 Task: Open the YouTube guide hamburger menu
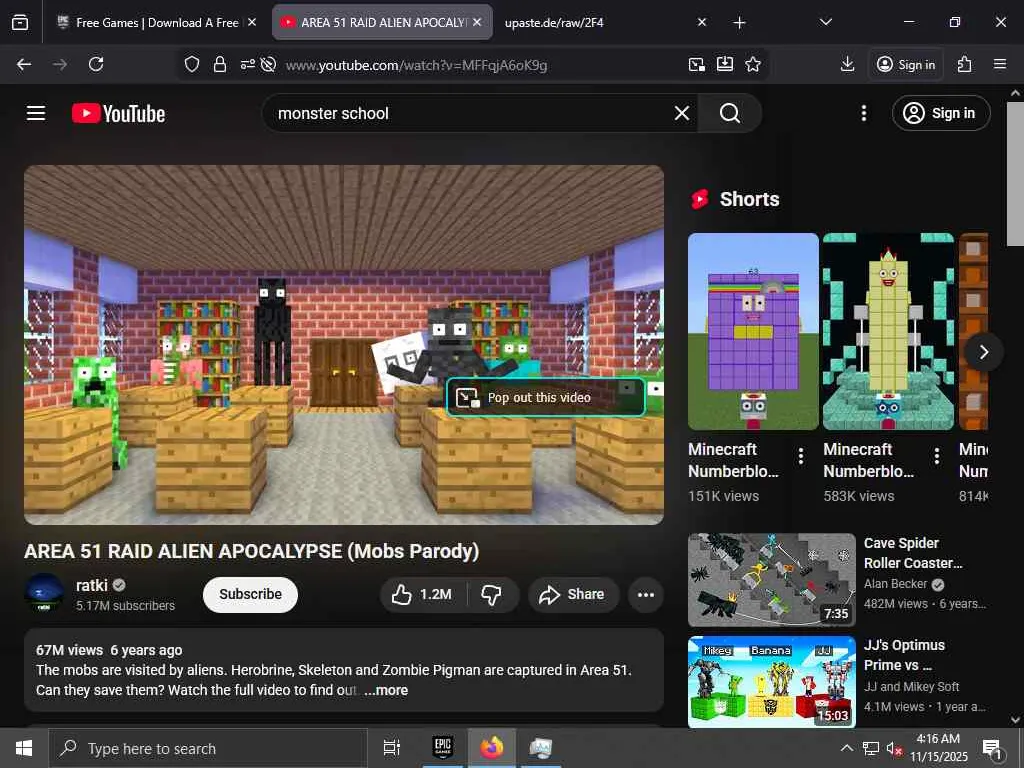tap(36, 113)
